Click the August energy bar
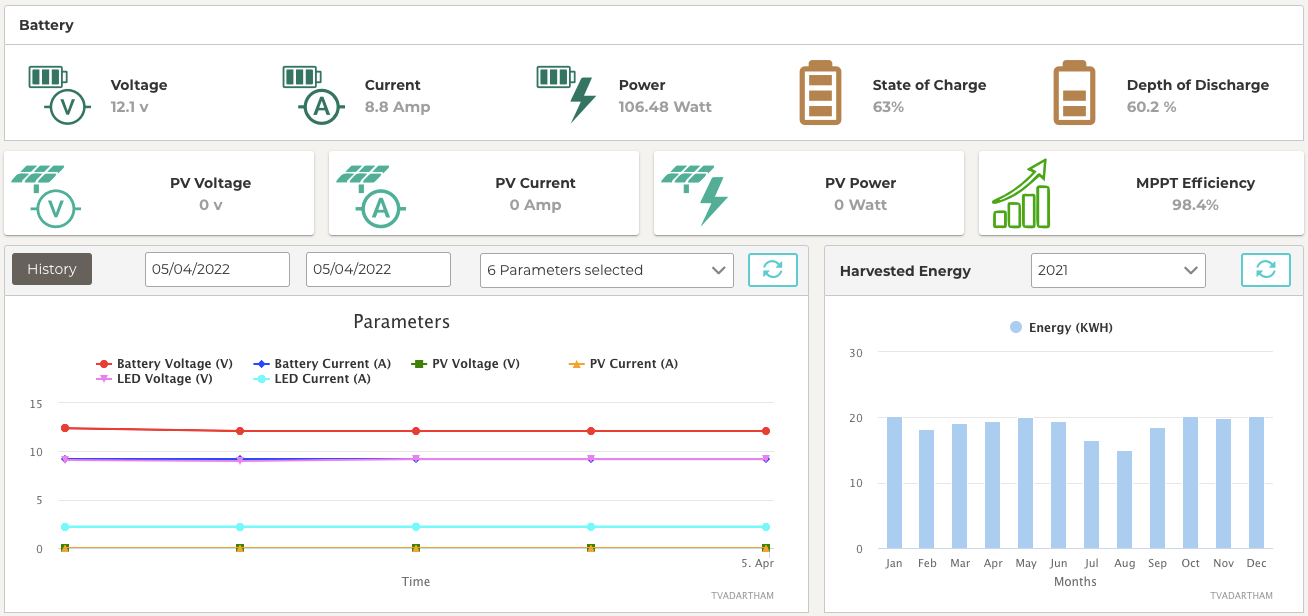The width and height of the screenshot is (1308, 616). [1125, 500]
